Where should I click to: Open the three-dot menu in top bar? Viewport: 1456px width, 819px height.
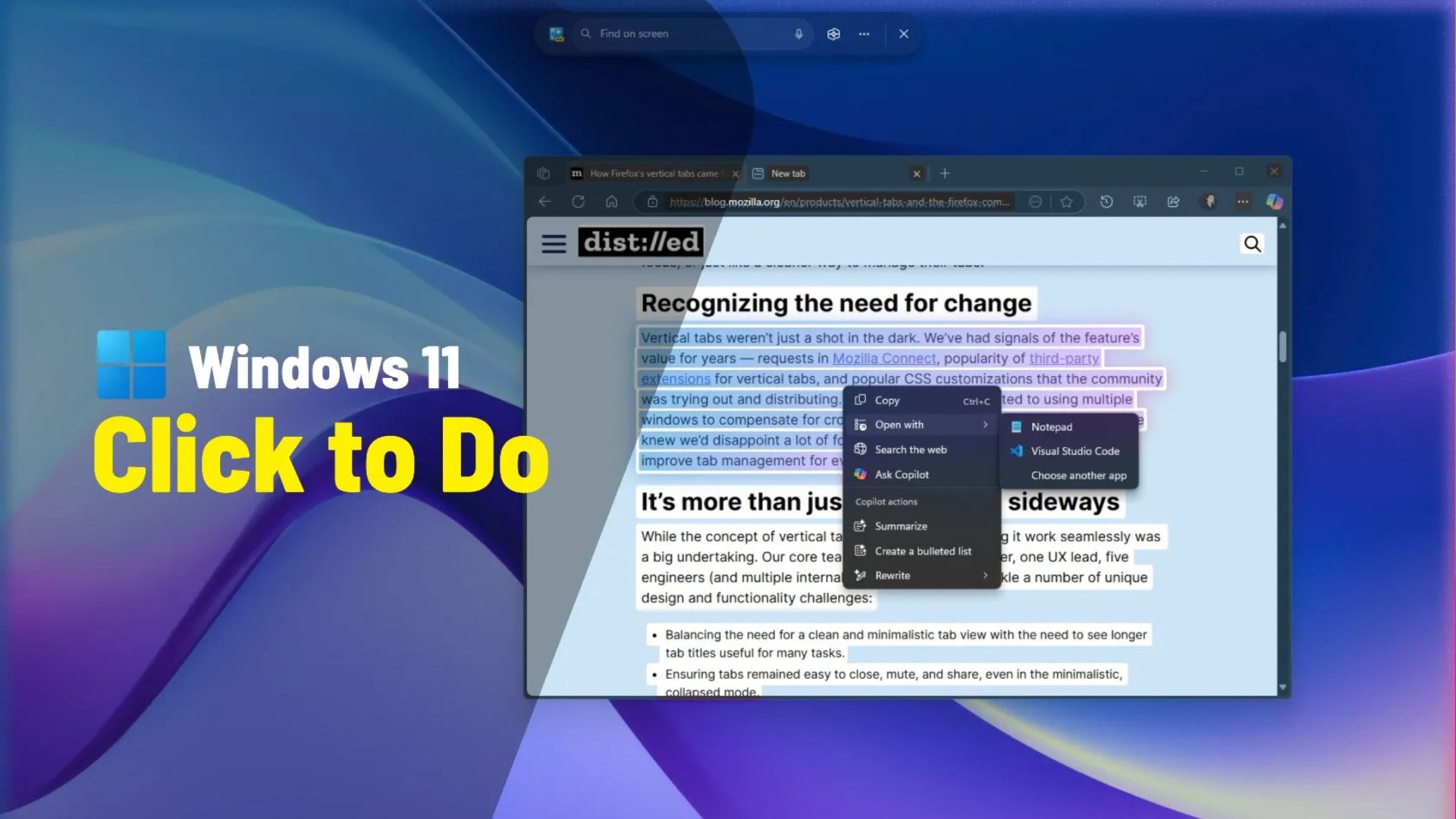(864, 34)
